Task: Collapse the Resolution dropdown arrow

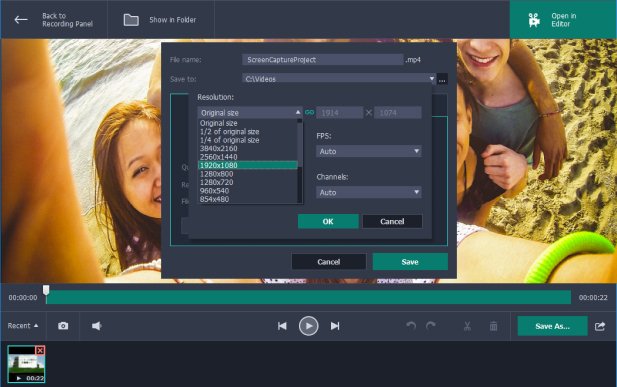Action: (298, 113)
